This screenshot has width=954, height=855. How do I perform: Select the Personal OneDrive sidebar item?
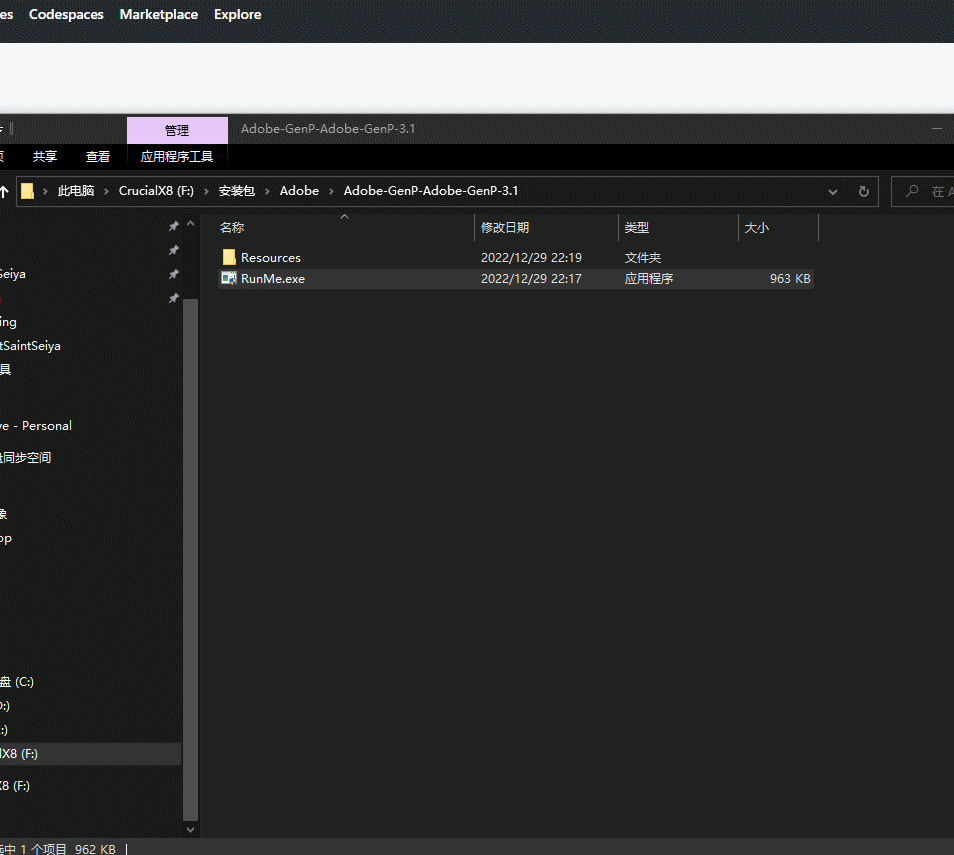click(36, 426)
